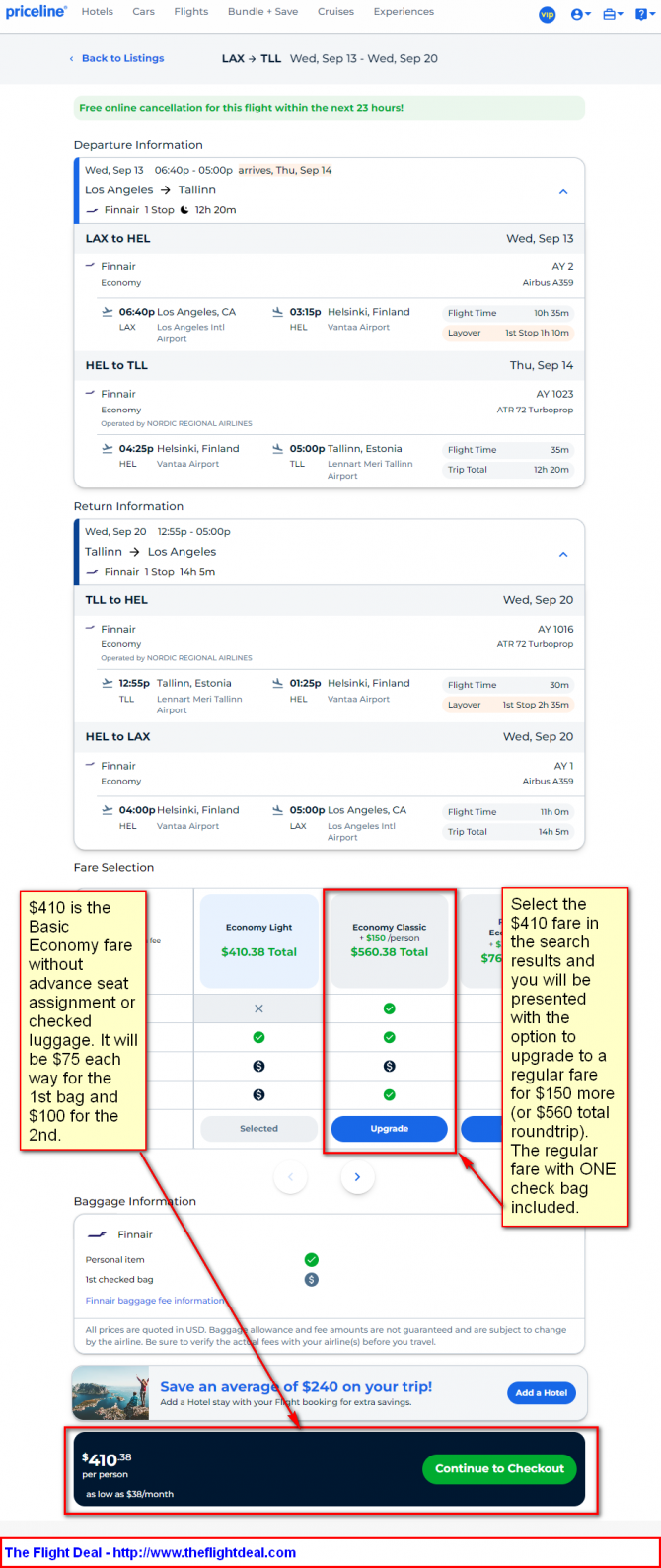The image size is (661, 1568).
Task: Open the account profile dropdown
Action: click(x=581, y=14)
